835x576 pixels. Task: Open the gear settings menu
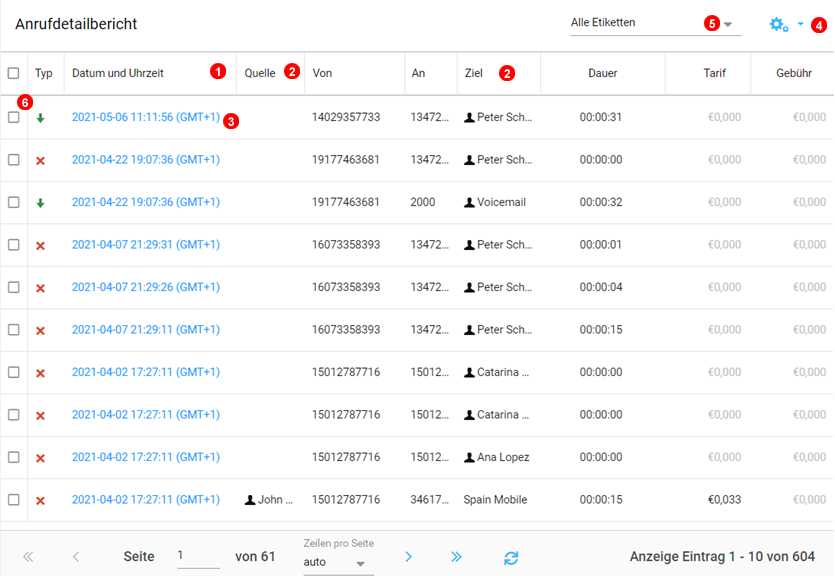point(779,24)
